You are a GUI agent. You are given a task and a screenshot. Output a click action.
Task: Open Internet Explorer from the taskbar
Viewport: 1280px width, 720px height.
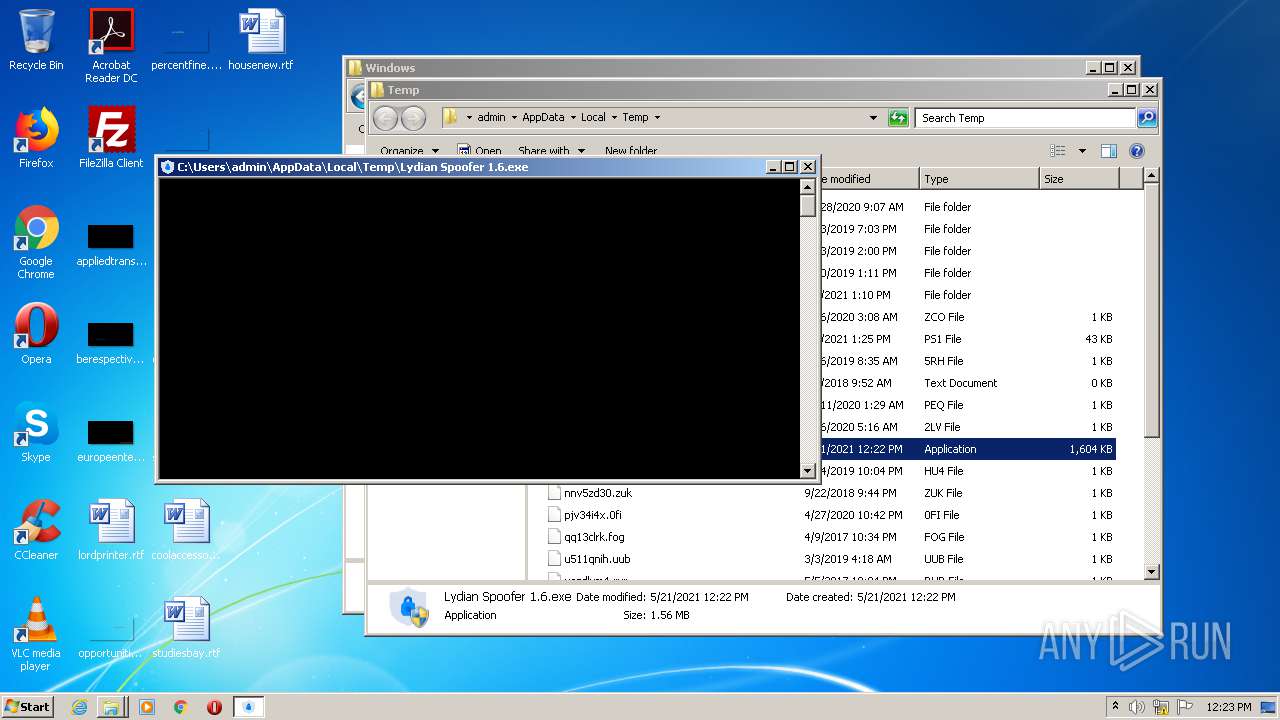pyautogui.click(x=79, y=707)
